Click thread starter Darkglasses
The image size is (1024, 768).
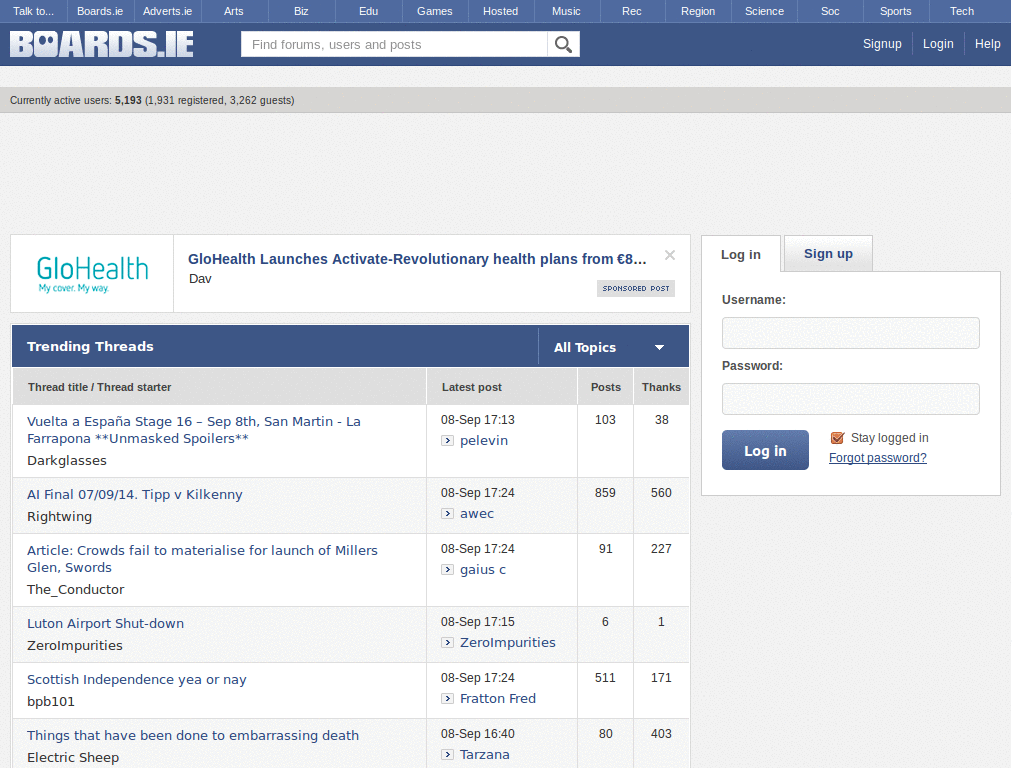pos(67,460)
